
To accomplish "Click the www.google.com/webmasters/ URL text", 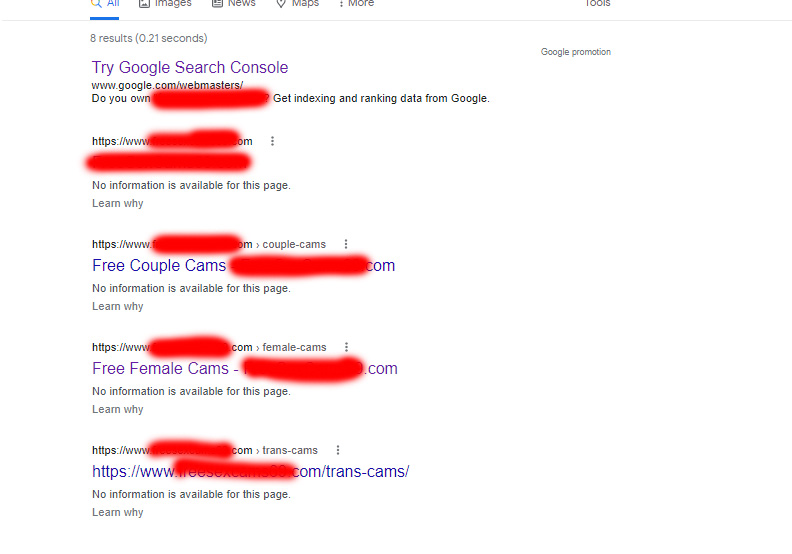I will point(167,85).
